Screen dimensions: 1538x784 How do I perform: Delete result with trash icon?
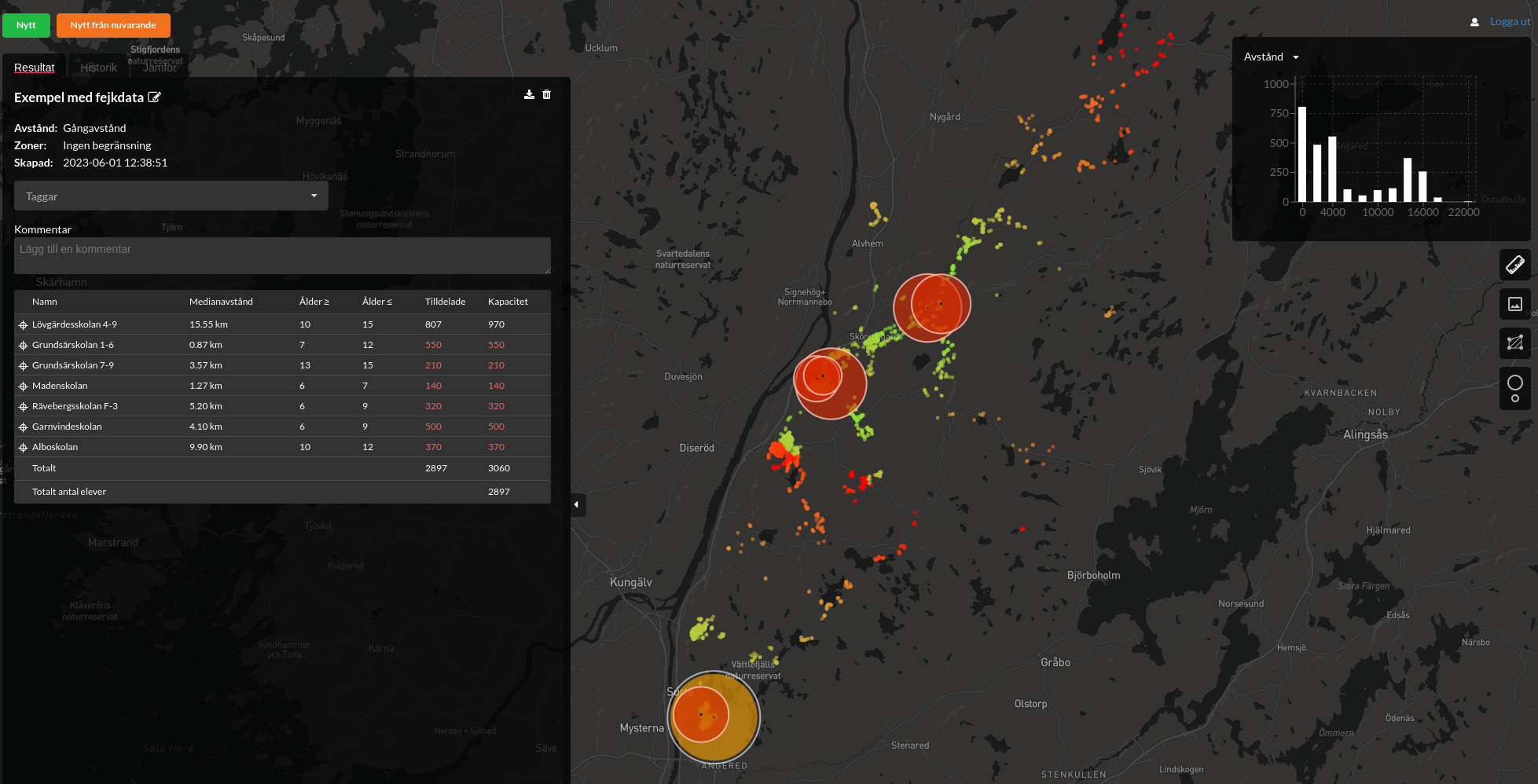[x=547, y=94]
